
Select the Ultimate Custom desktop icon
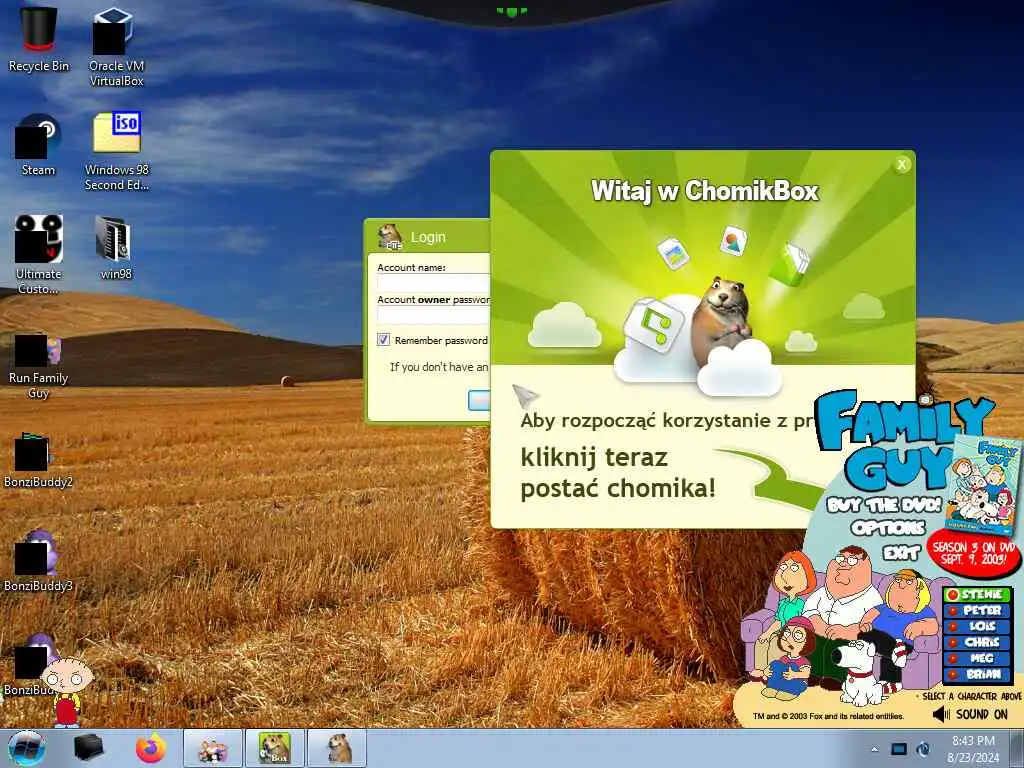[x=39, y=255]
